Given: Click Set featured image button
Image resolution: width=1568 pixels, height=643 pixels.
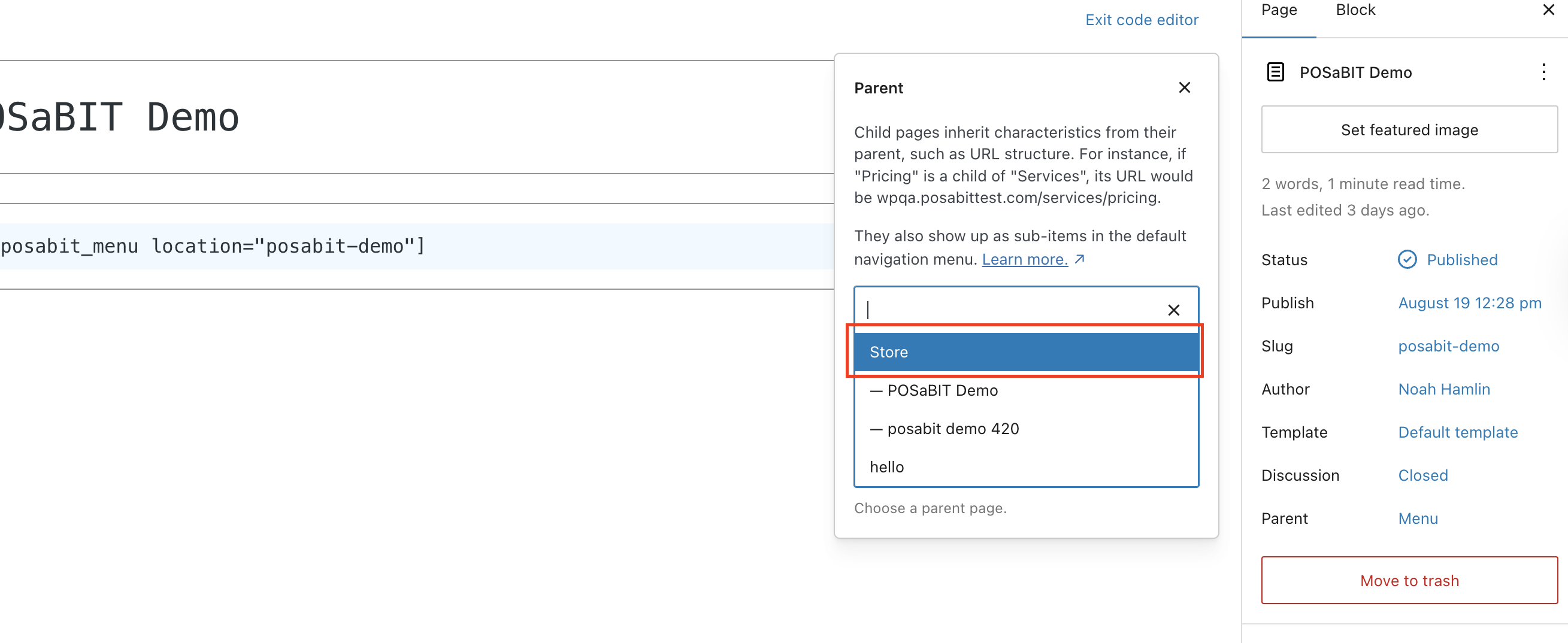Looking at the screenshot, I should tap(1409, 129).
